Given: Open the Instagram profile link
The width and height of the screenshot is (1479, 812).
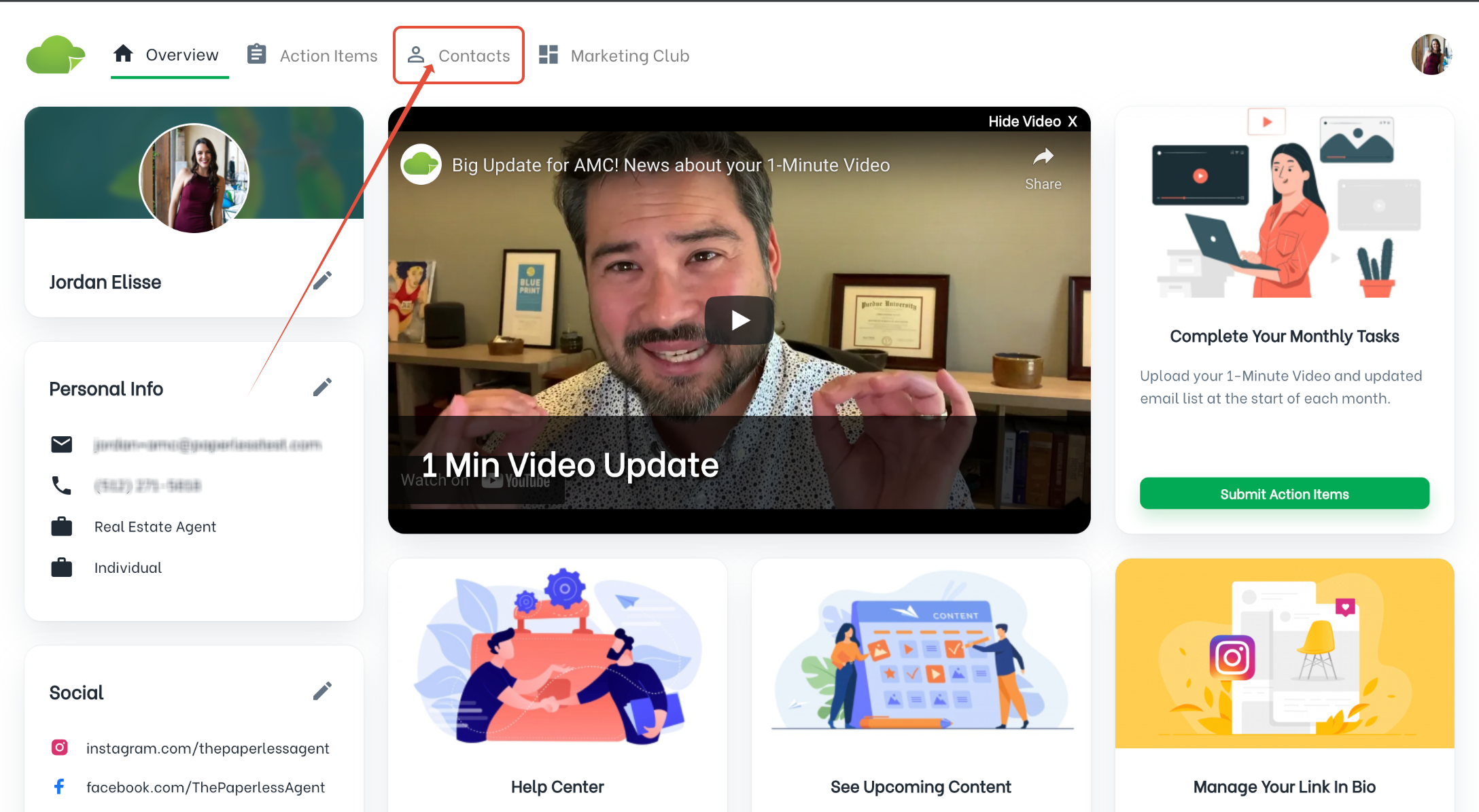Looking at the screenshot, I should pos(207,748).
